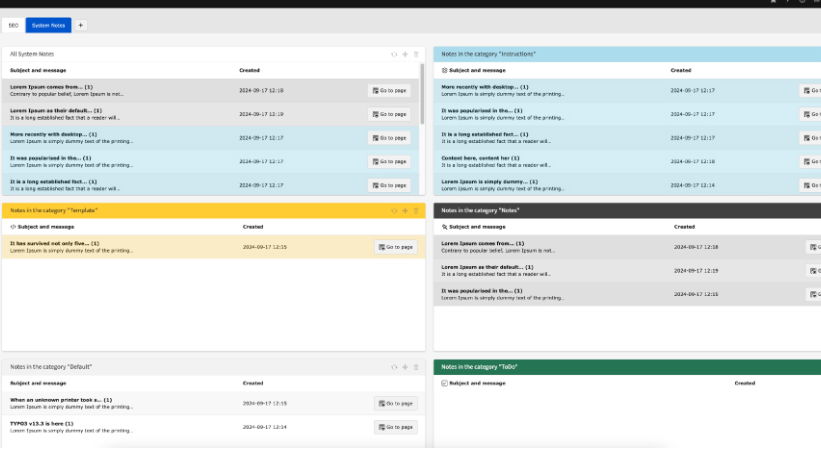
Task: Go to page for TYPO3 v13.3 note
Action: pyautogui.click(x=396, y=427)
